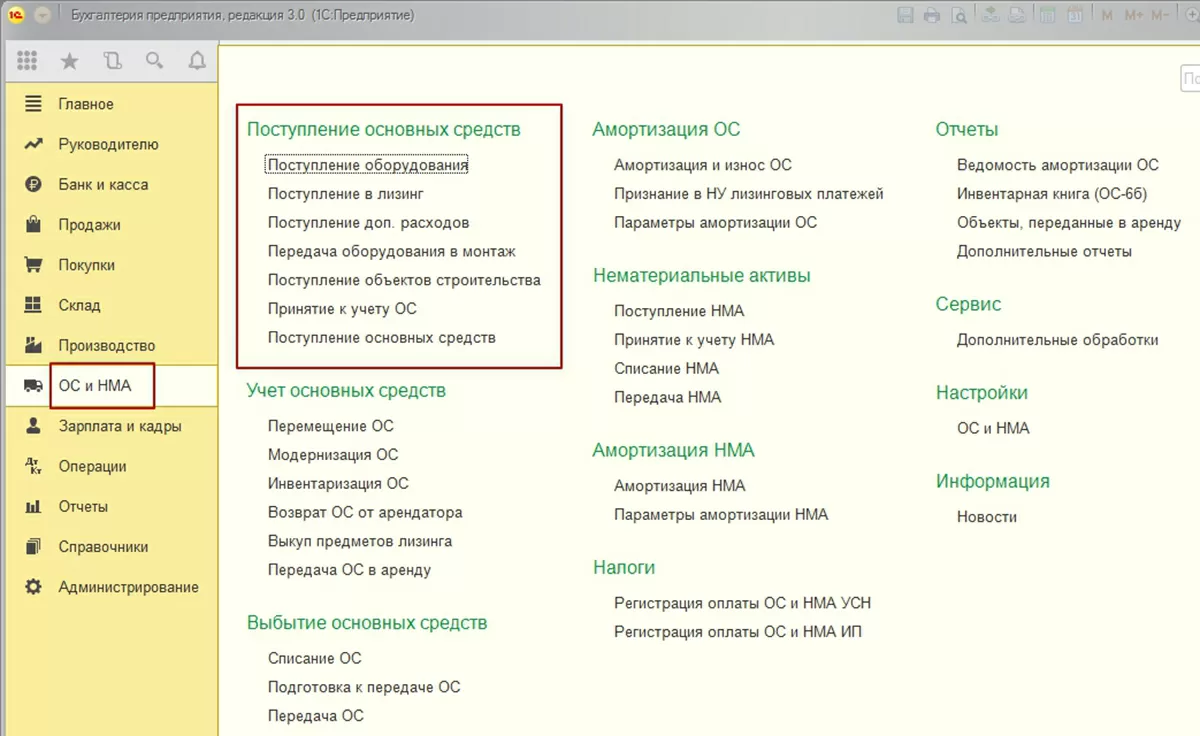Open Передача оборудования в монтаж link
This screenshot has height=736, width=1200.
click(392, 252)
